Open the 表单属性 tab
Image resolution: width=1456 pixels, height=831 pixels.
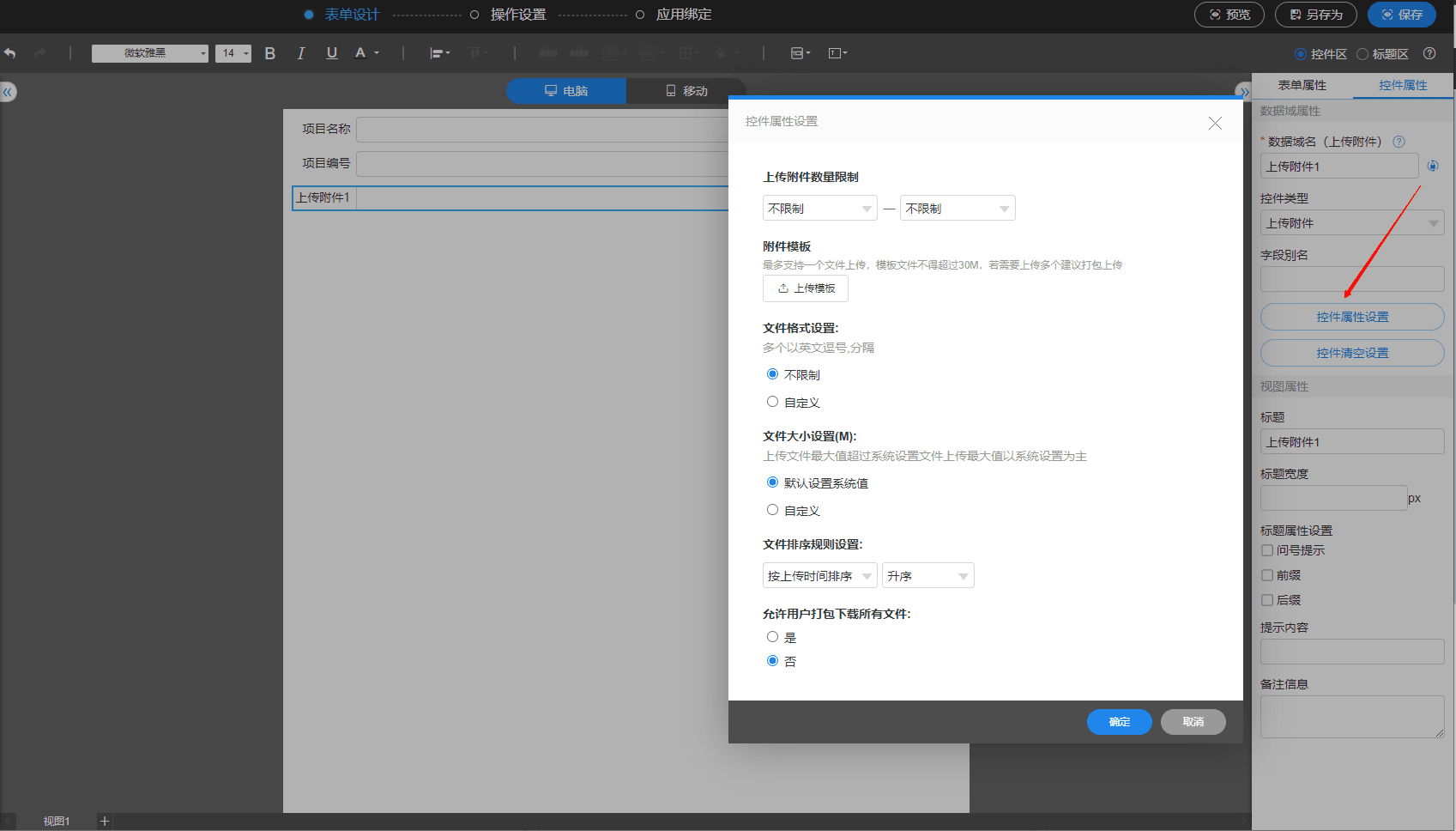coord(1302,85)
